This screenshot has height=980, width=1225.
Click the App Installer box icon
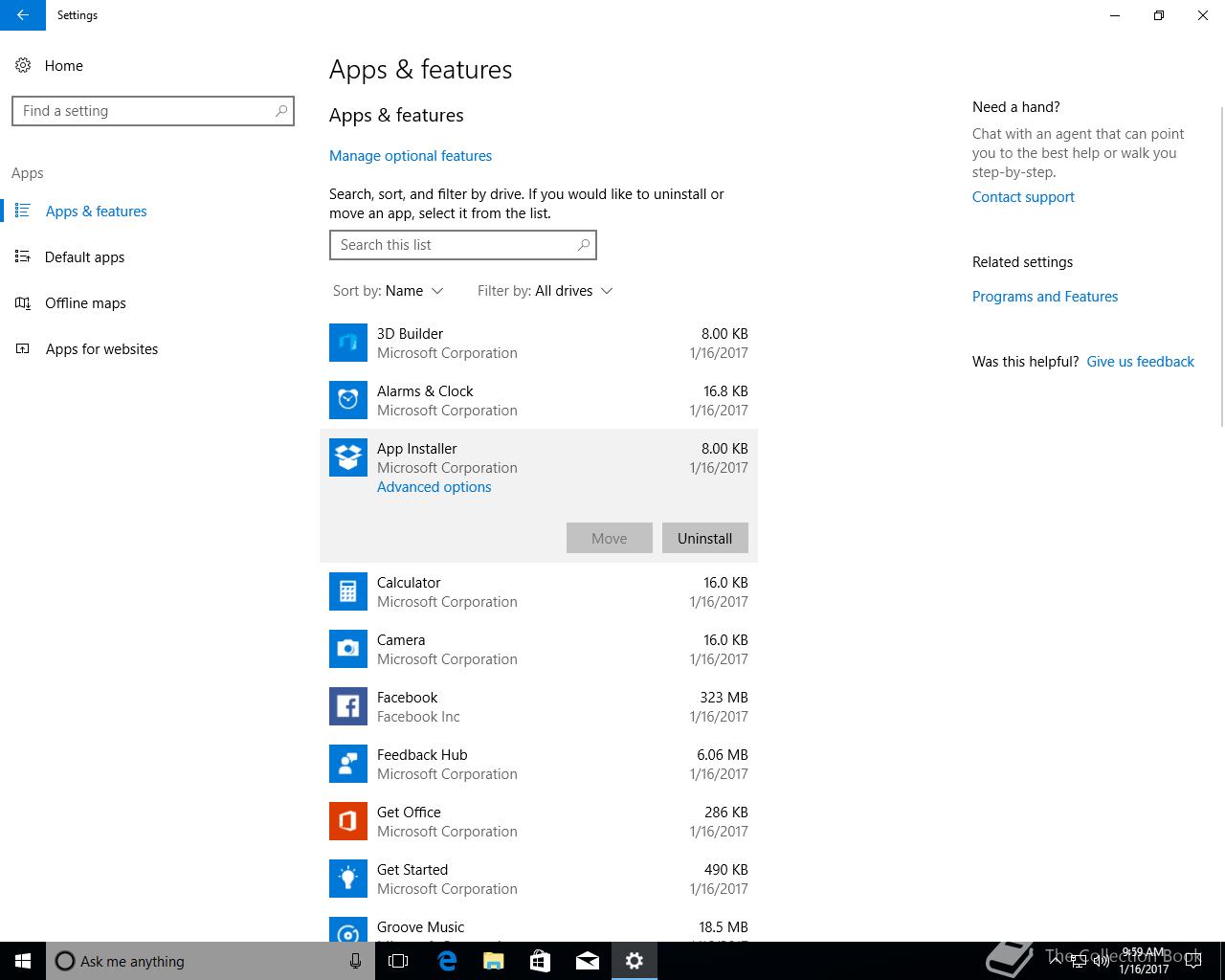click(x=348, y=457)
